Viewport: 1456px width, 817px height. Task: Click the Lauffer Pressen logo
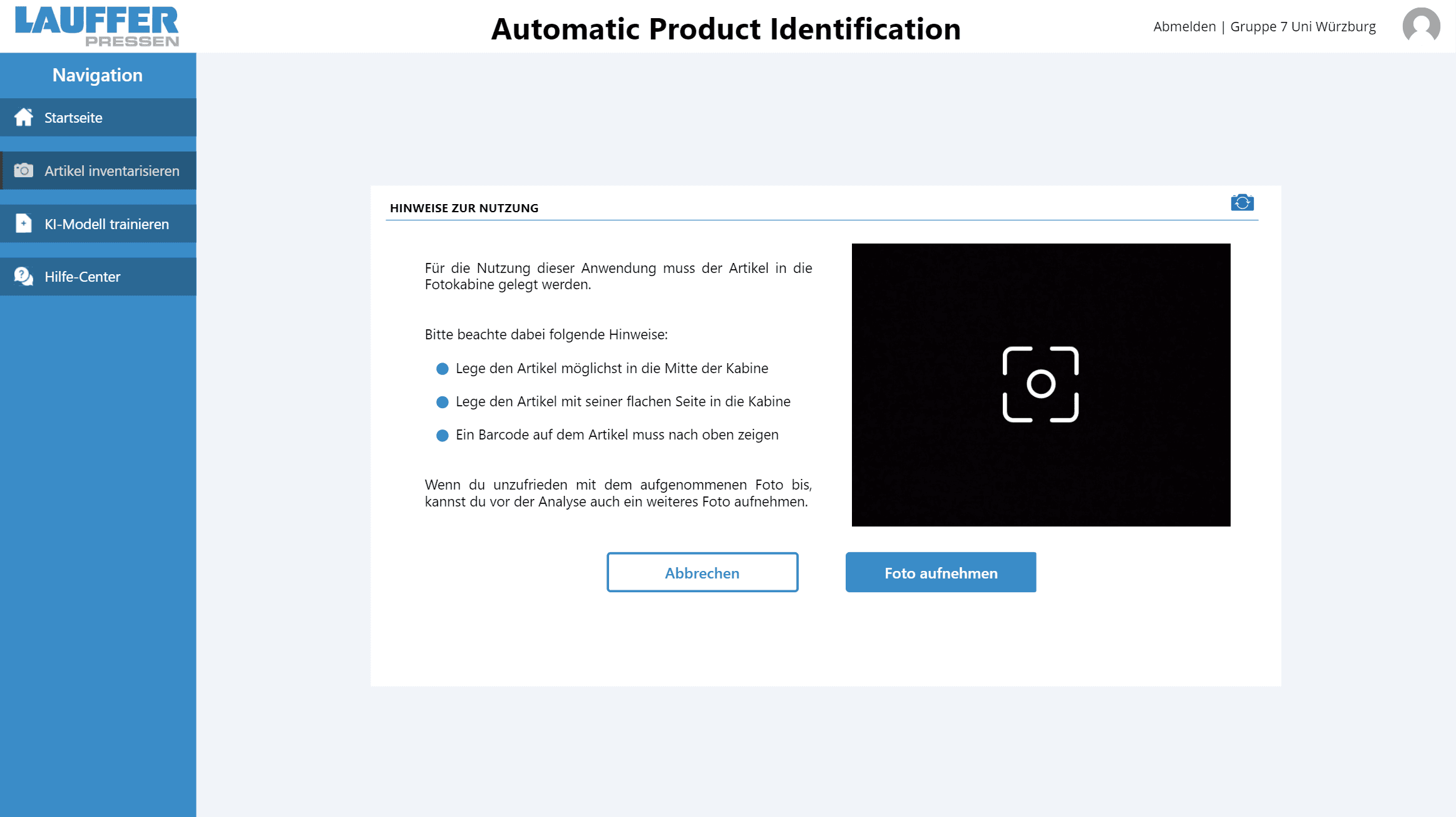click(97, 26)
